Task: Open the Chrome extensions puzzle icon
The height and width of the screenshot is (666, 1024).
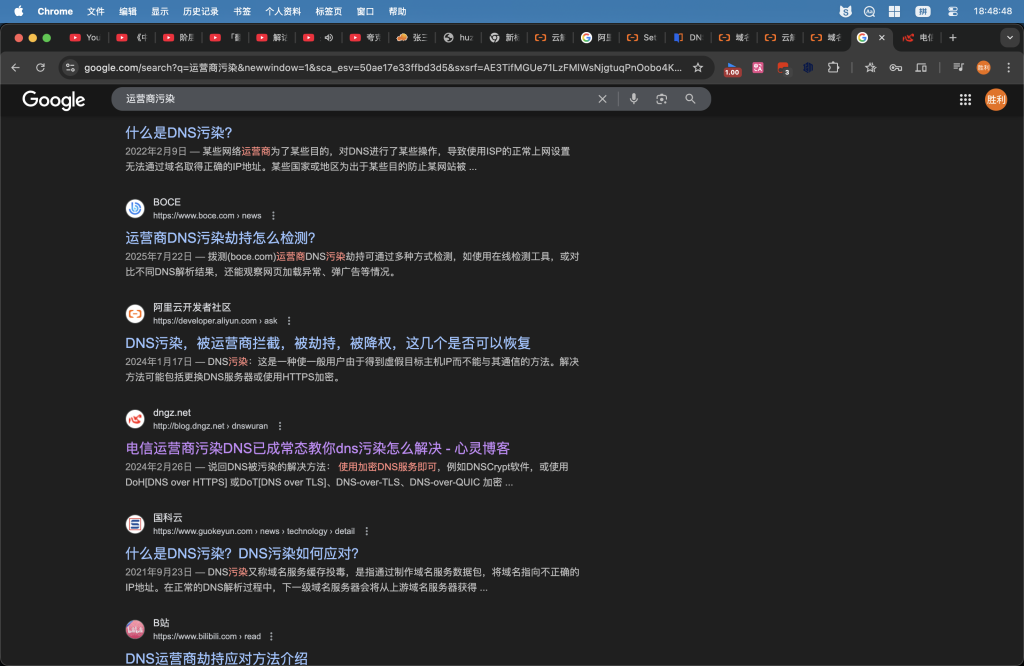Action: click(832, 67)
